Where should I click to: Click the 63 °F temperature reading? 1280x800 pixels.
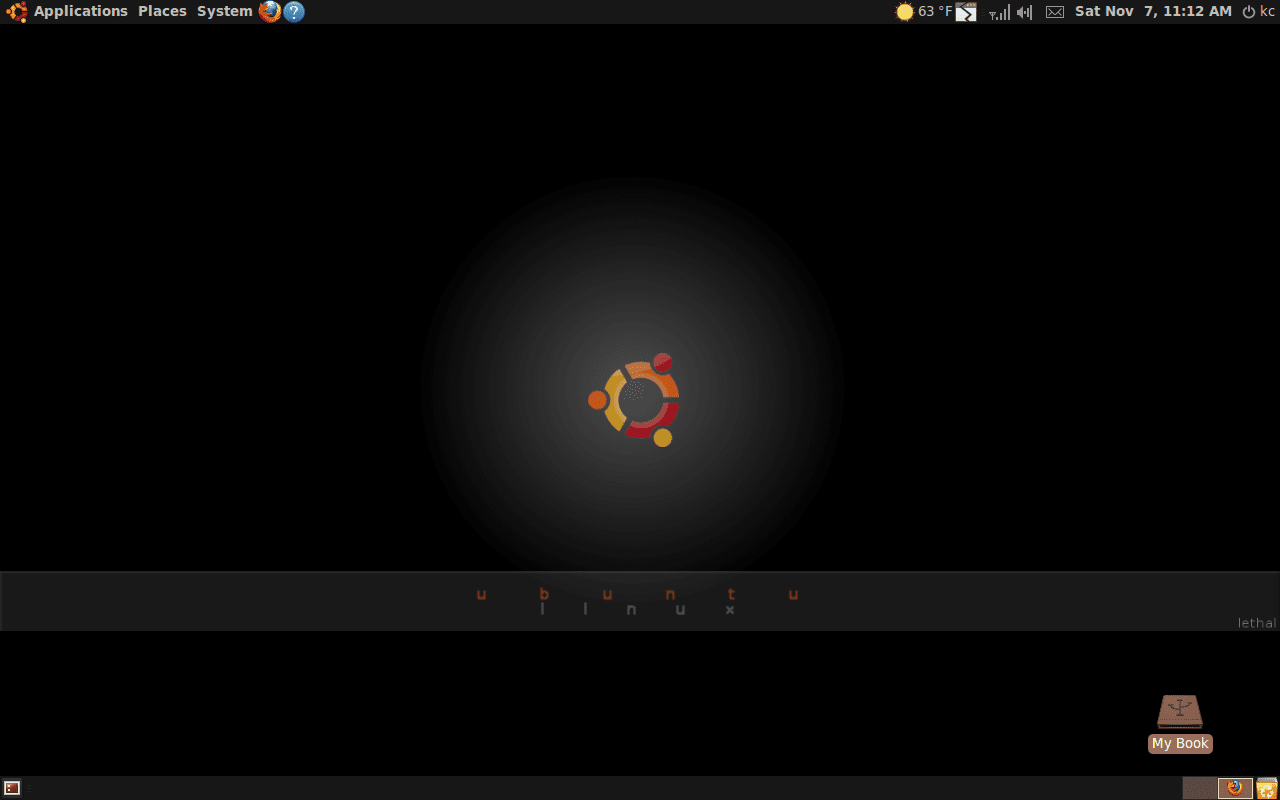pos(935,11)
